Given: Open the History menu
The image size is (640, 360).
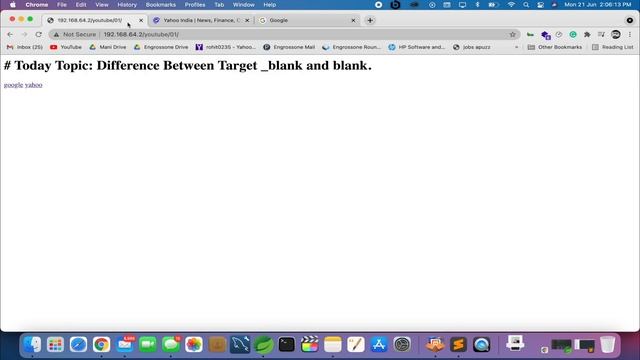Looking at the screenshot, I should (127, 5).
